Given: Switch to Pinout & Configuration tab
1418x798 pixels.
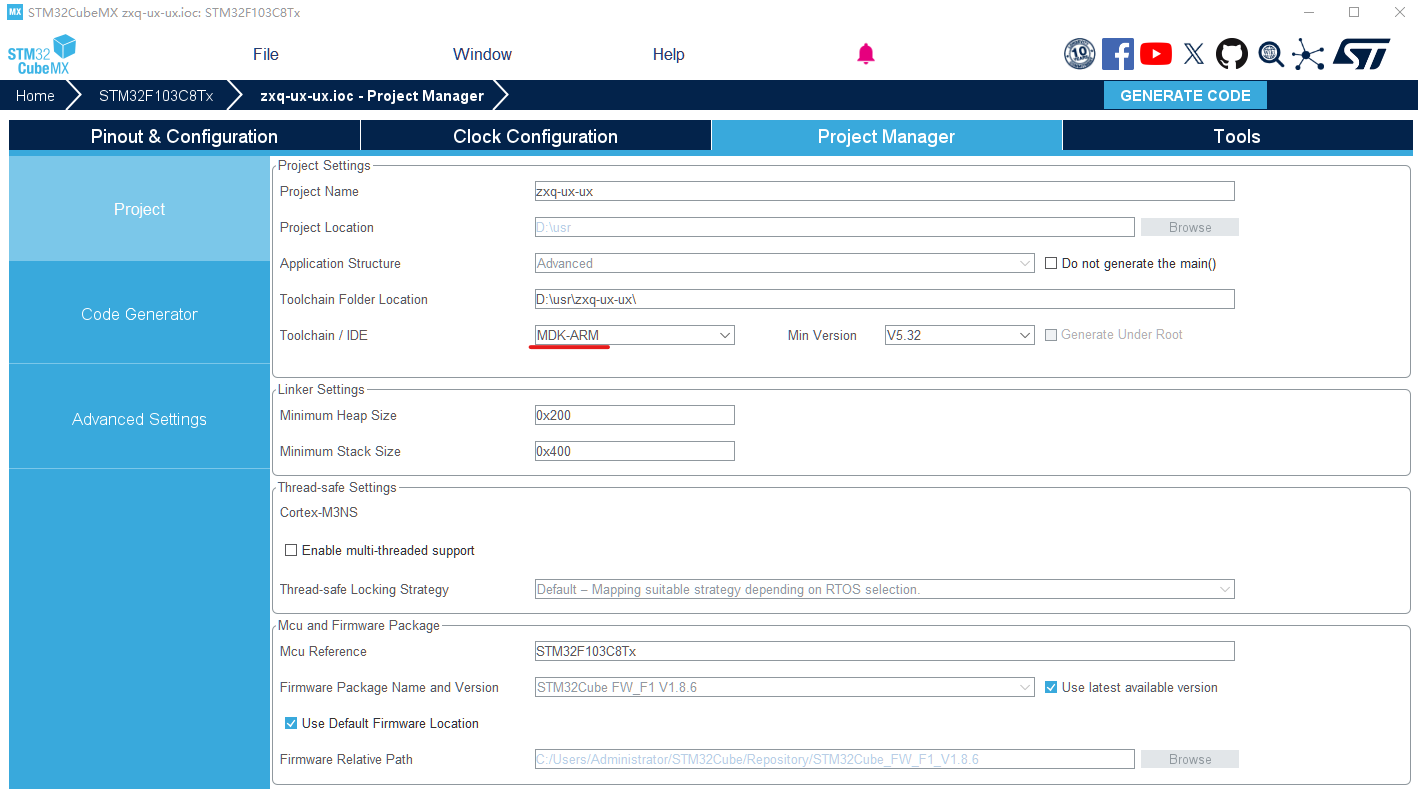Looking at the screenshot, I should tap(184, 136).
